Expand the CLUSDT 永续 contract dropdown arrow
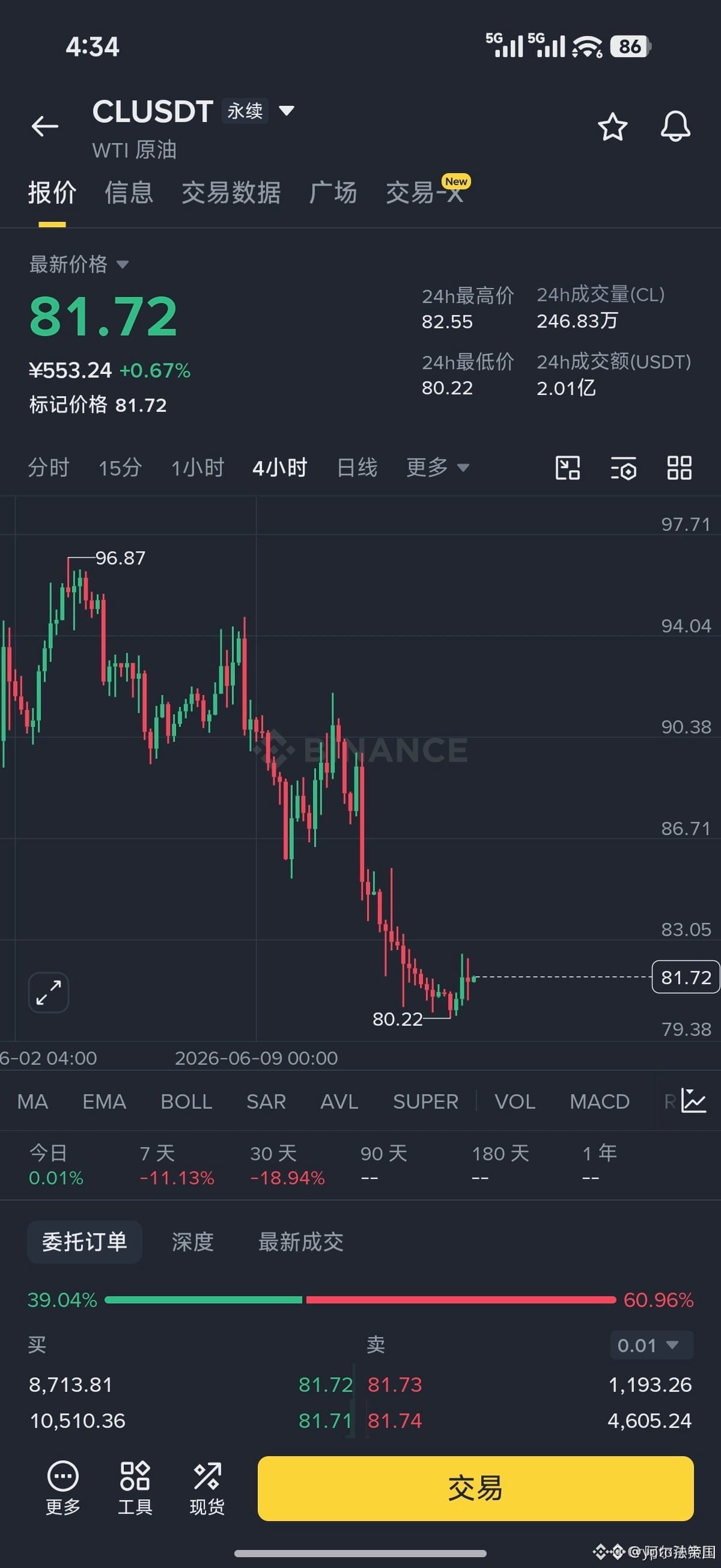Image resolution: width=721 pixels, height=1568 pixels. click(x=287, y=111)
